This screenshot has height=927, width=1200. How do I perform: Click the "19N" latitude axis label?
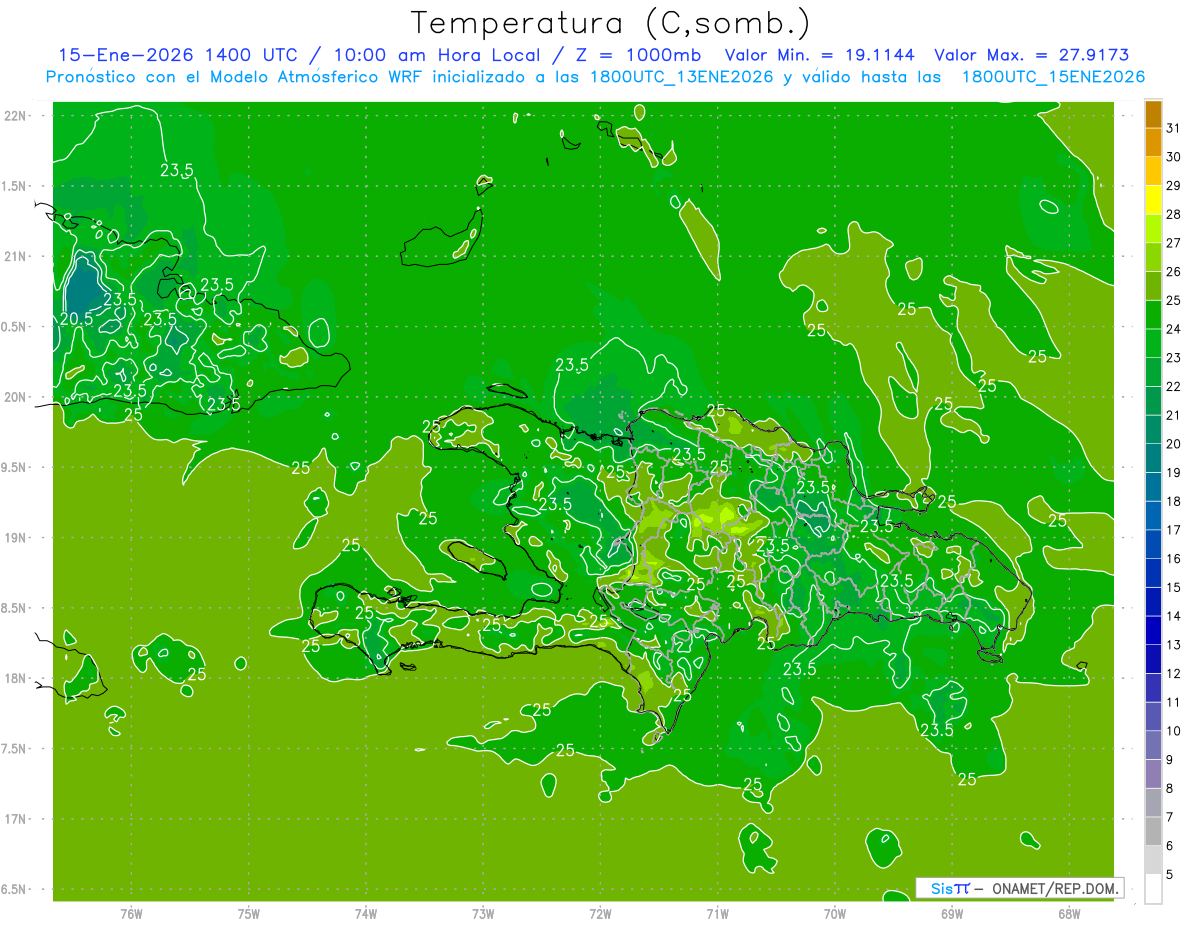15,538
